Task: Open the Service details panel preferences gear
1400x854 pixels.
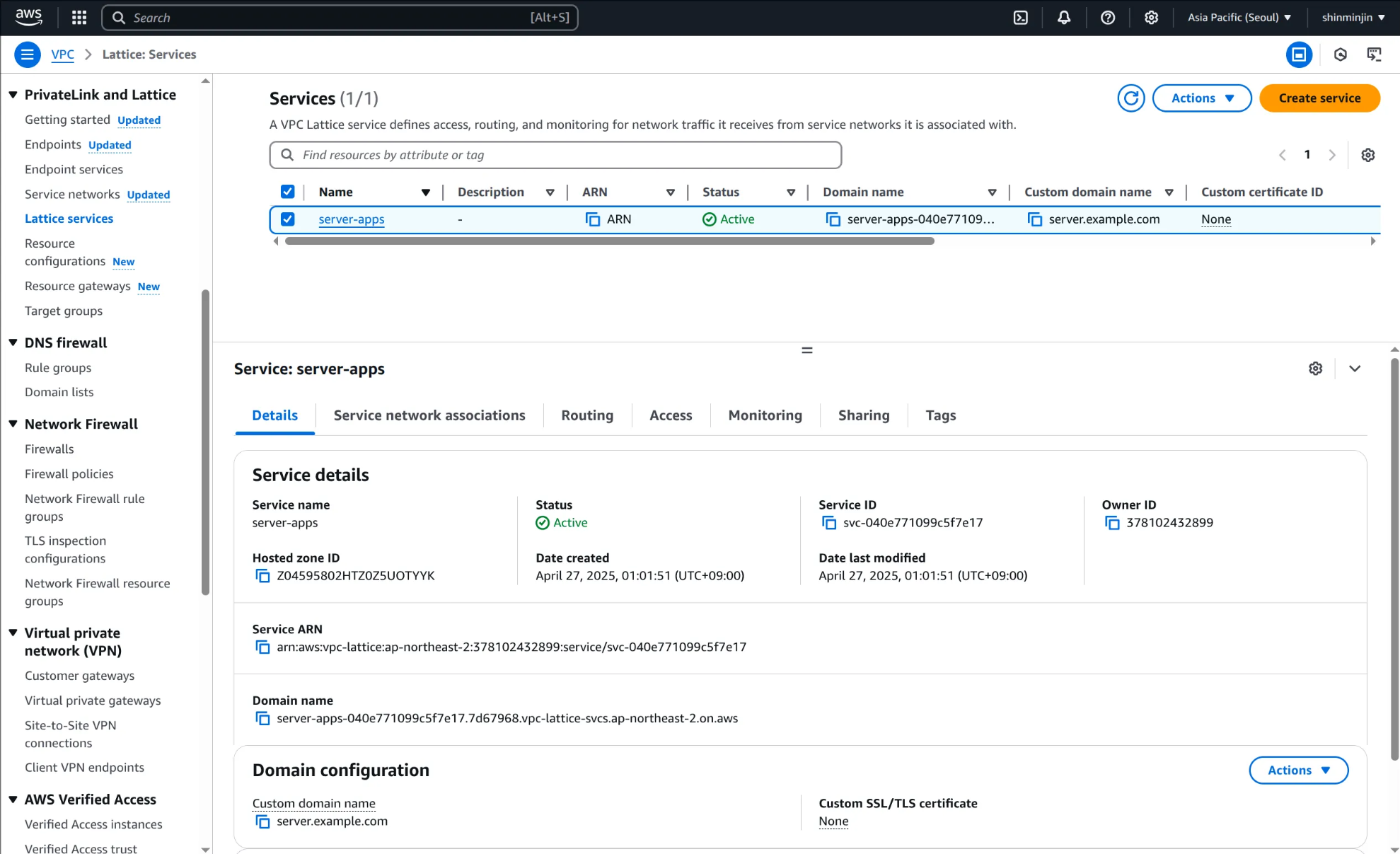Action: point(1315,369)
